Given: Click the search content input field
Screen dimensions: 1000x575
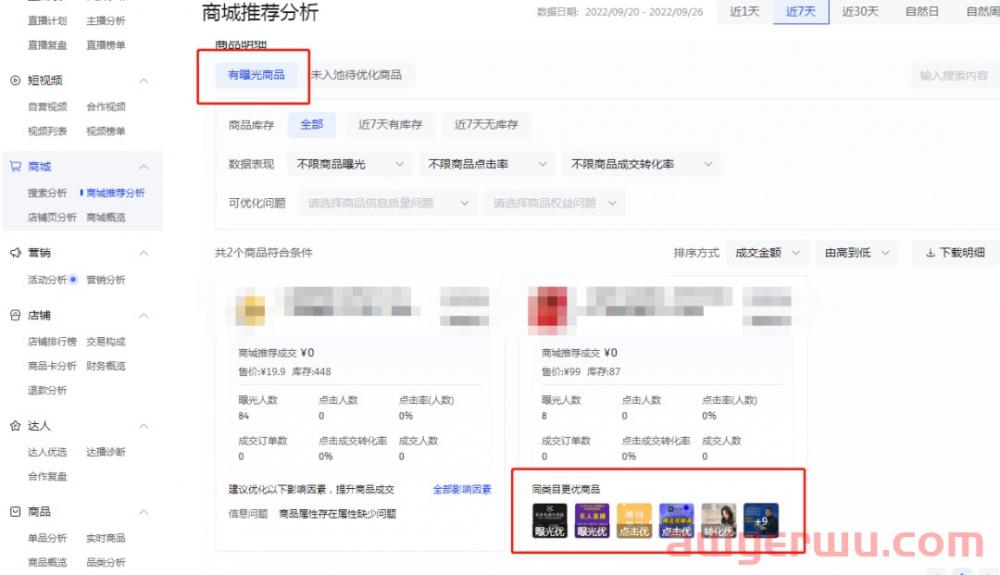Looking at the screenshot, I should pyautogui.click(x=953, y=75).
